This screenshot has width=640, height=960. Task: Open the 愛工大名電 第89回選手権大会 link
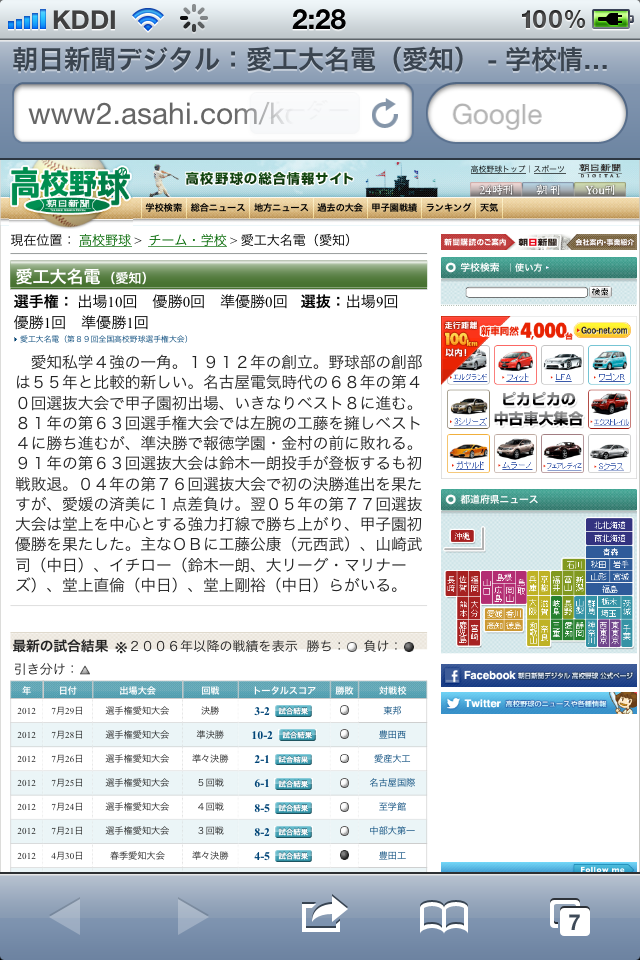click(x=103, y=339)
